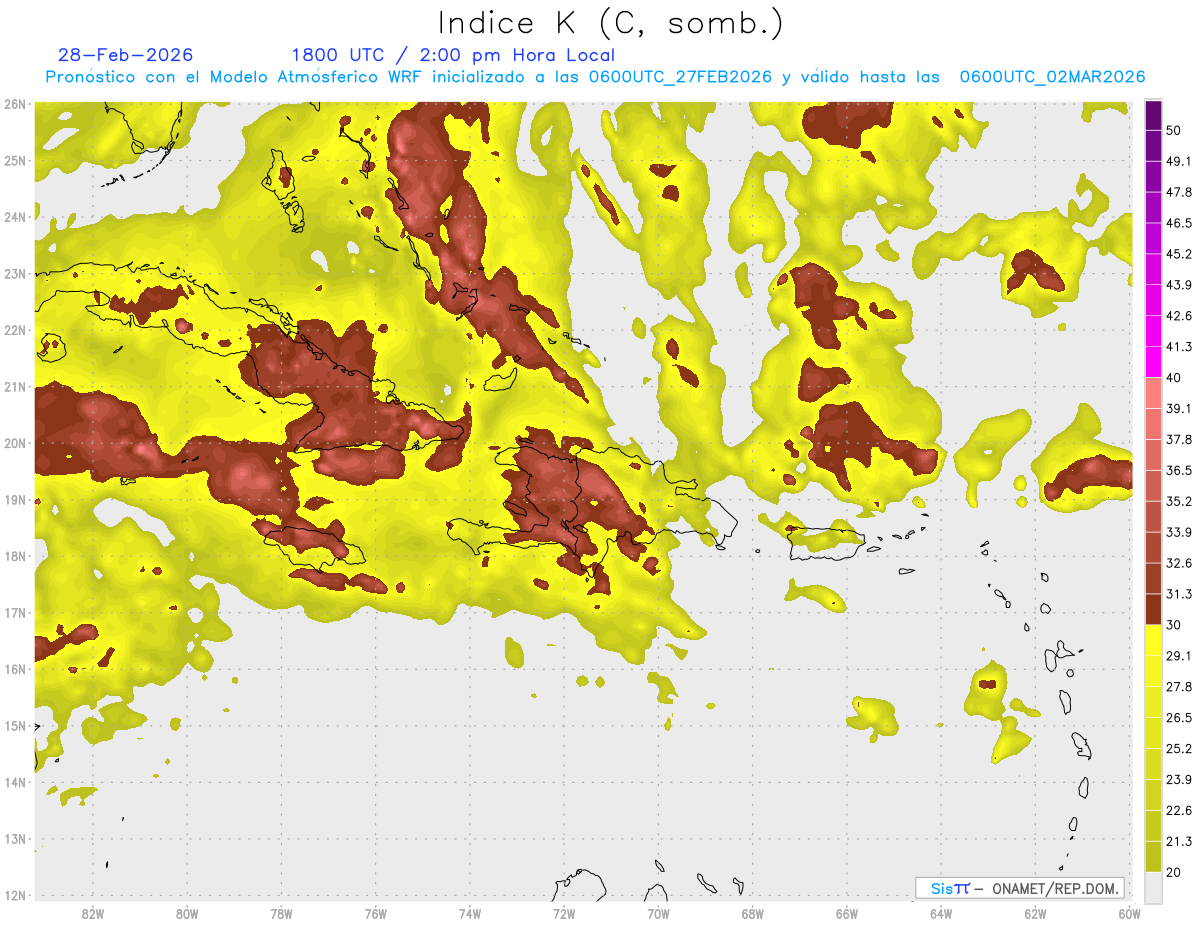The image size is (1200, 927).
Task: Click the '60W' longitude label
Action: pyautogui.click(x=1130, y=914)
